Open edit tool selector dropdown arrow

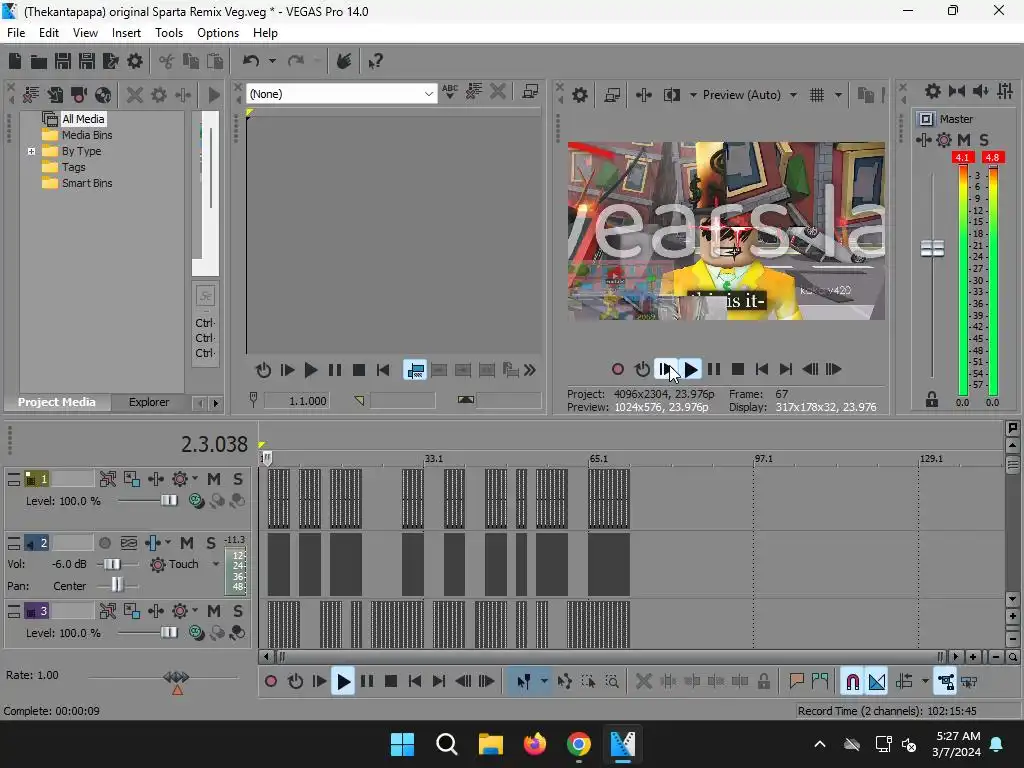point(543,682)
